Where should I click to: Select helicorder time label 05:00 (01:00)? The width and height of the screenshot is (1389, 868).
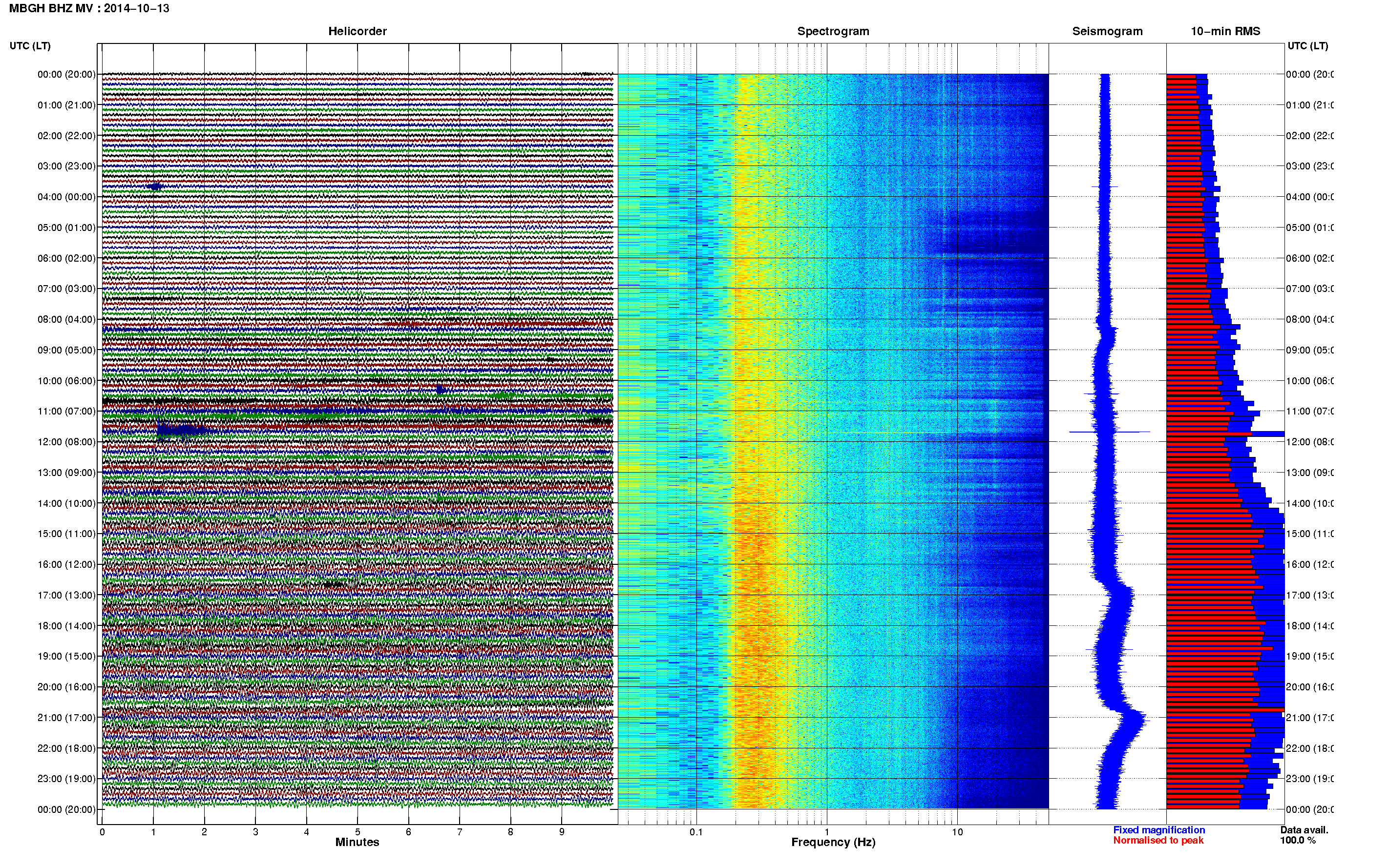[x=66, y=228]
